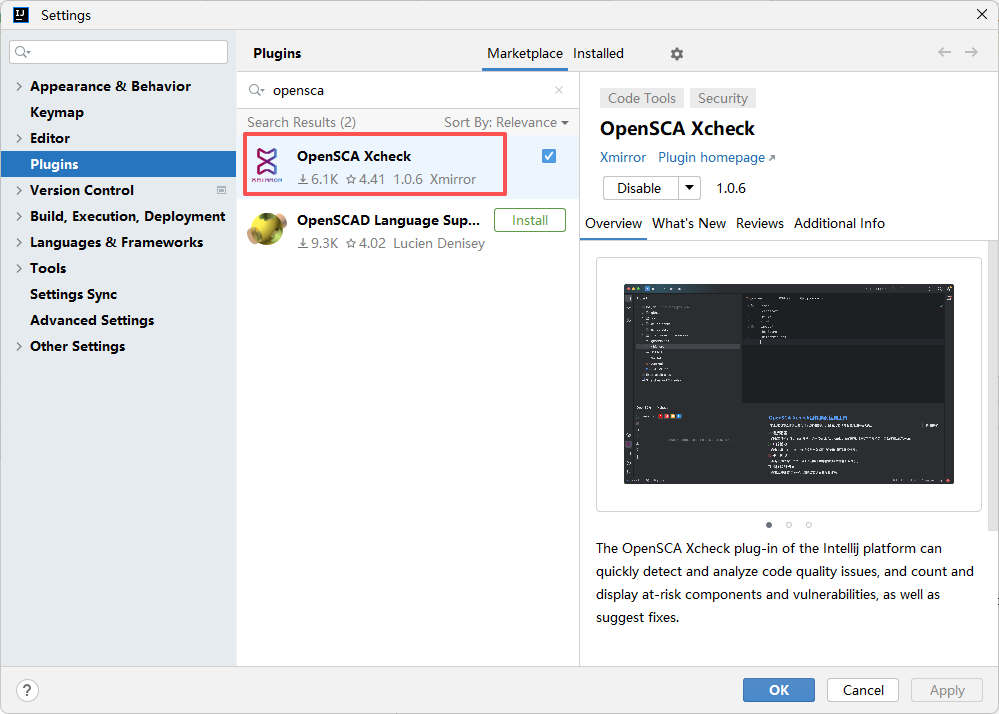This screenshot has height=714, width=999.
Task: Open the Sort By Relevance dropdown
Action: (506, 122)
